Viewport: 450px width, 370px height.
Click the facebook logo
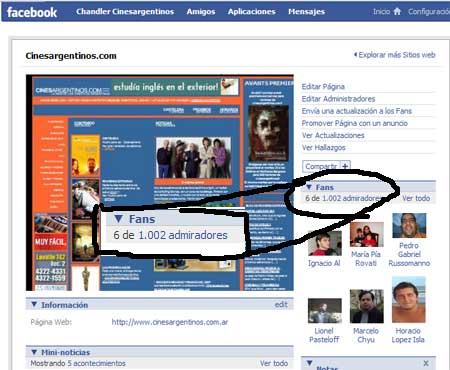(x=32, y=12)
